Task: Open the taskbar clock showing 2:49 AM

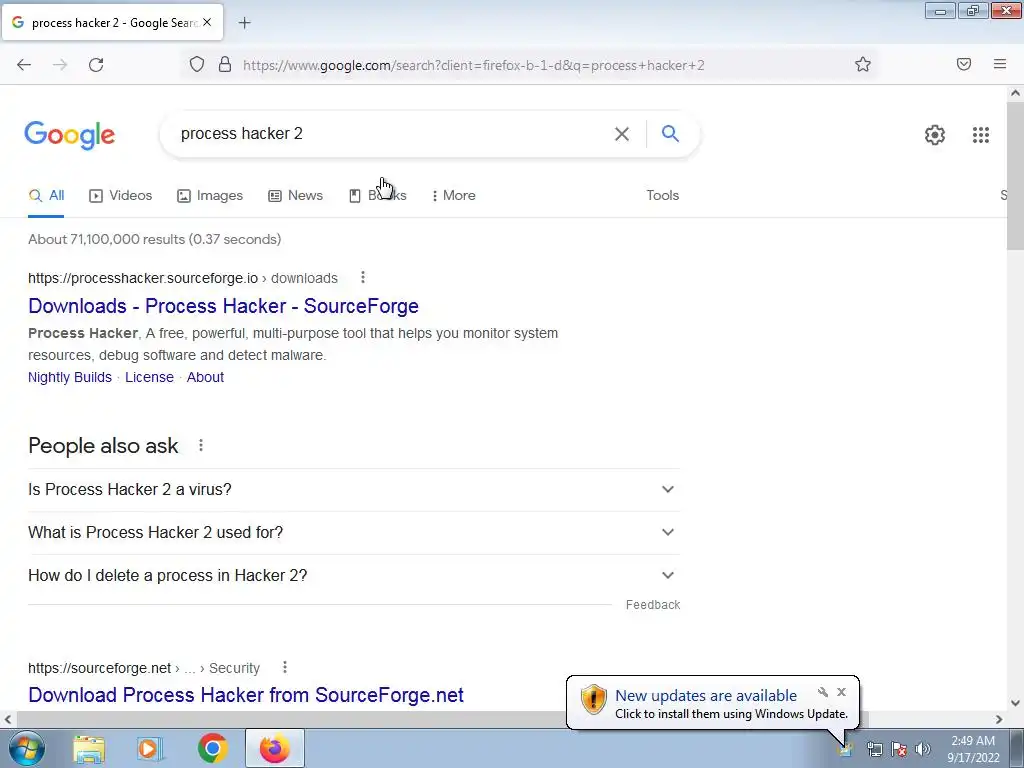Action: coord(973,749)
